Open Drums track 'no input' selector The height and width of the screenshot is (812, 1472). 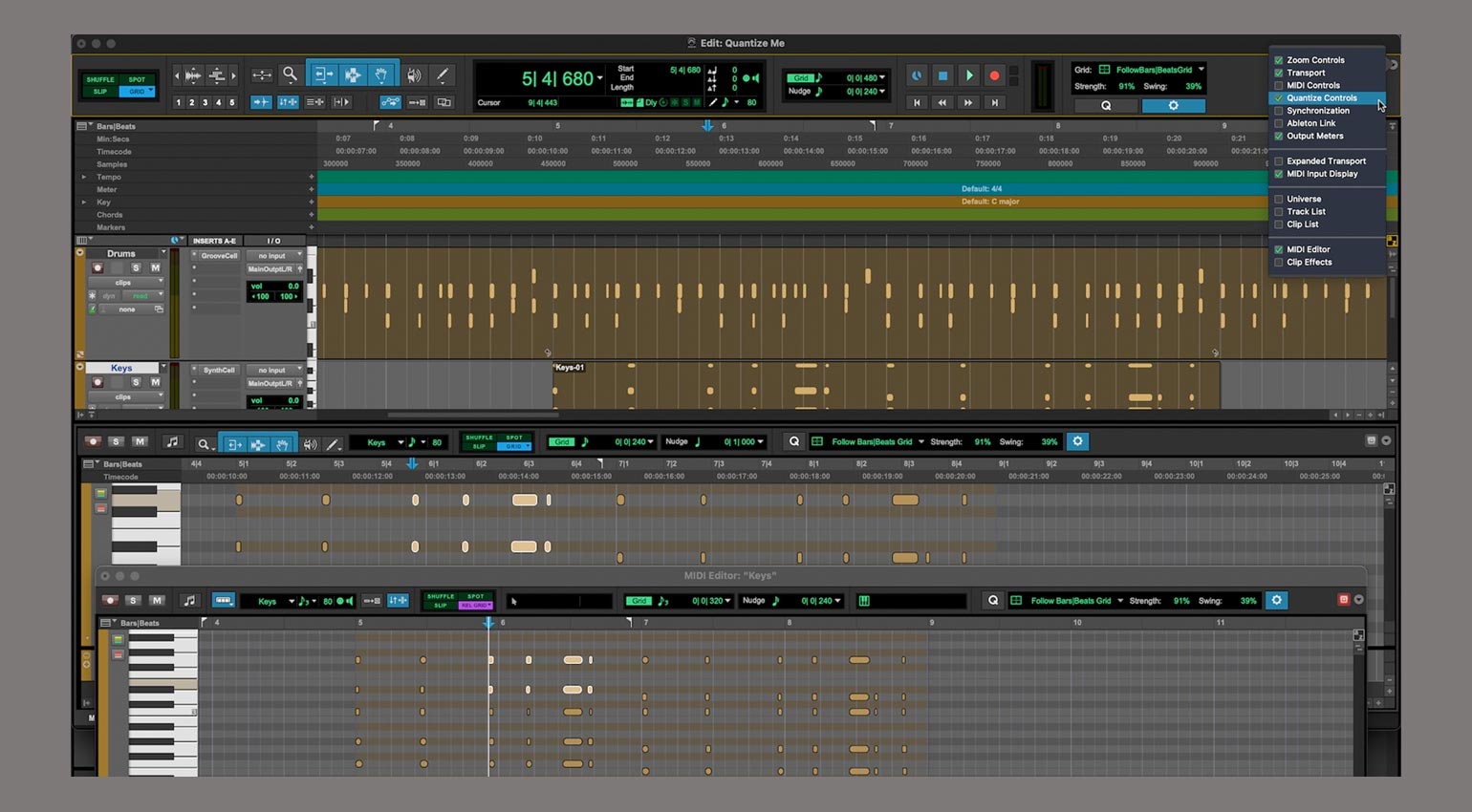275,256
